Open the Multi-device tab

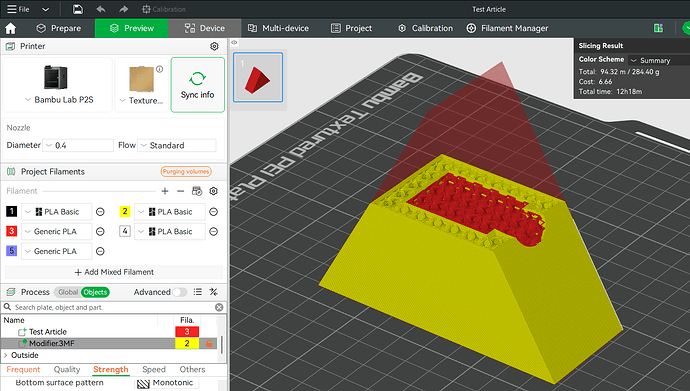coord(278,28)
